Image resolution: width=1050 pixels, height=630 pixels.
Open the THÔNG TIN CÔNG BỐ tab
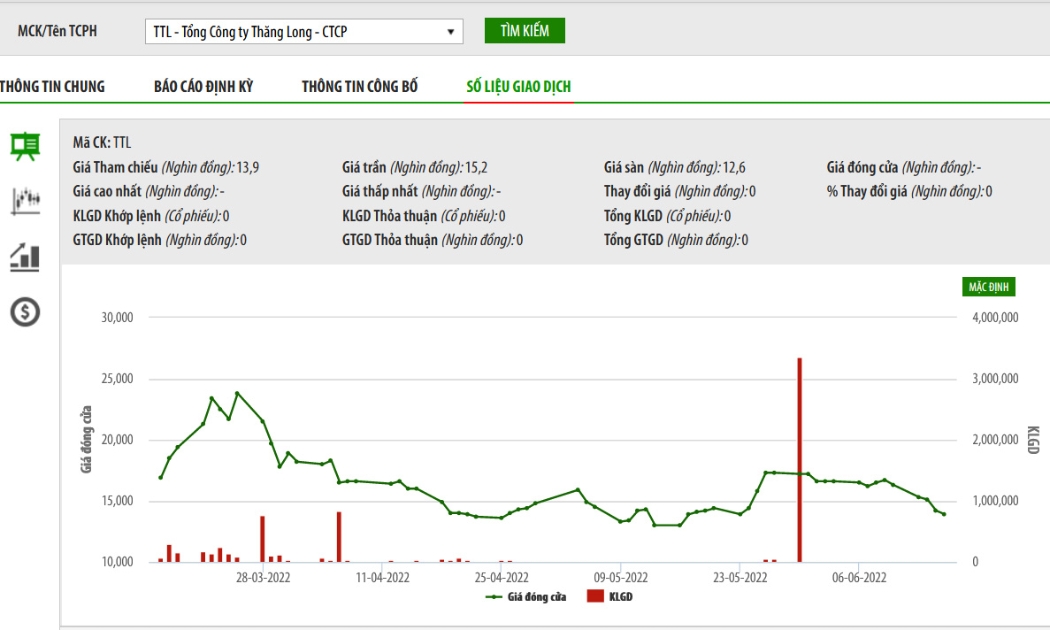point(360,86)
